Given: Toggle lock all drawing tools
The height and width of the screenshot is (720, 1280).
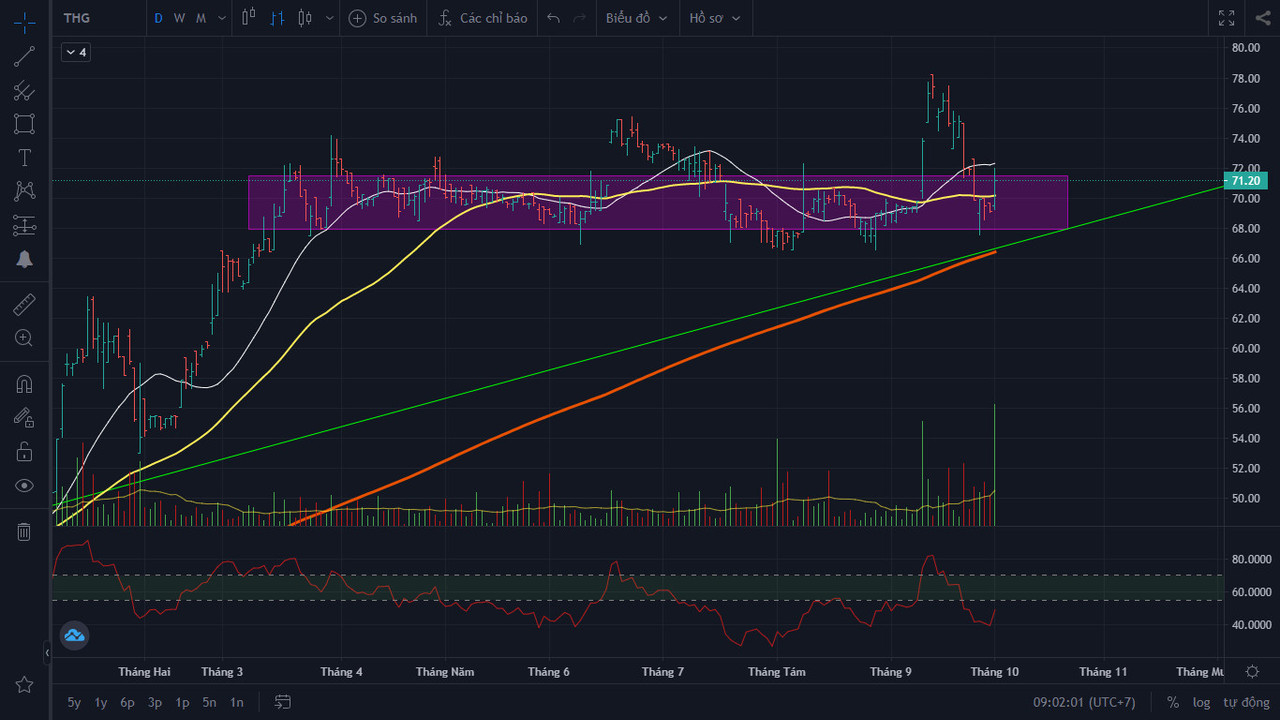Looking at the screenshot, I should (x=24, y=452).
